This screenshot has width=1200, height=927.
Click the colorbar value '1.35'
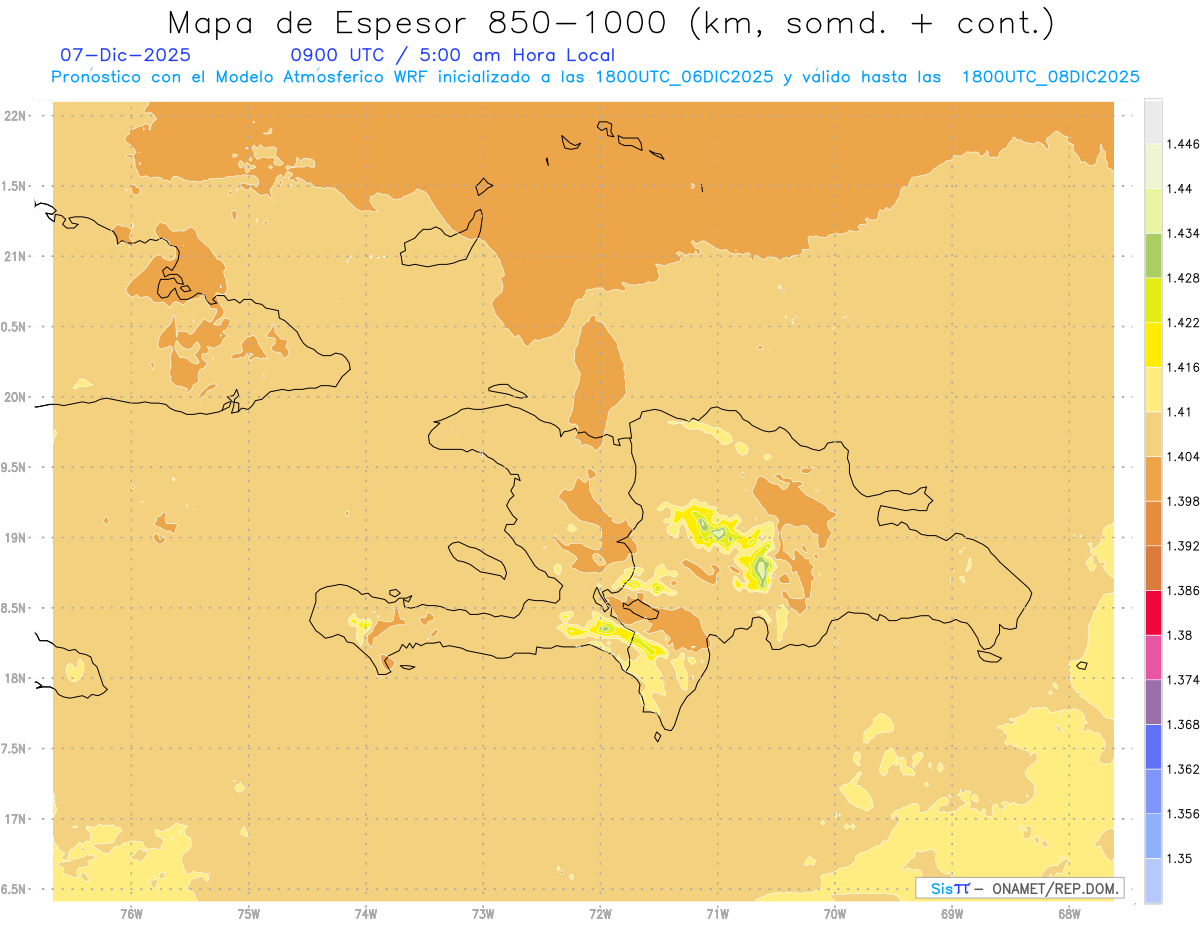pyautogui.click(x=1180, y=858)
